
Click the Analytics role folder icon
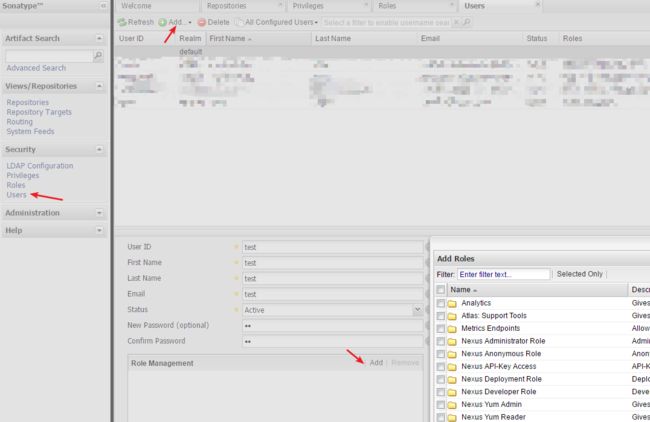coord(452,303)
